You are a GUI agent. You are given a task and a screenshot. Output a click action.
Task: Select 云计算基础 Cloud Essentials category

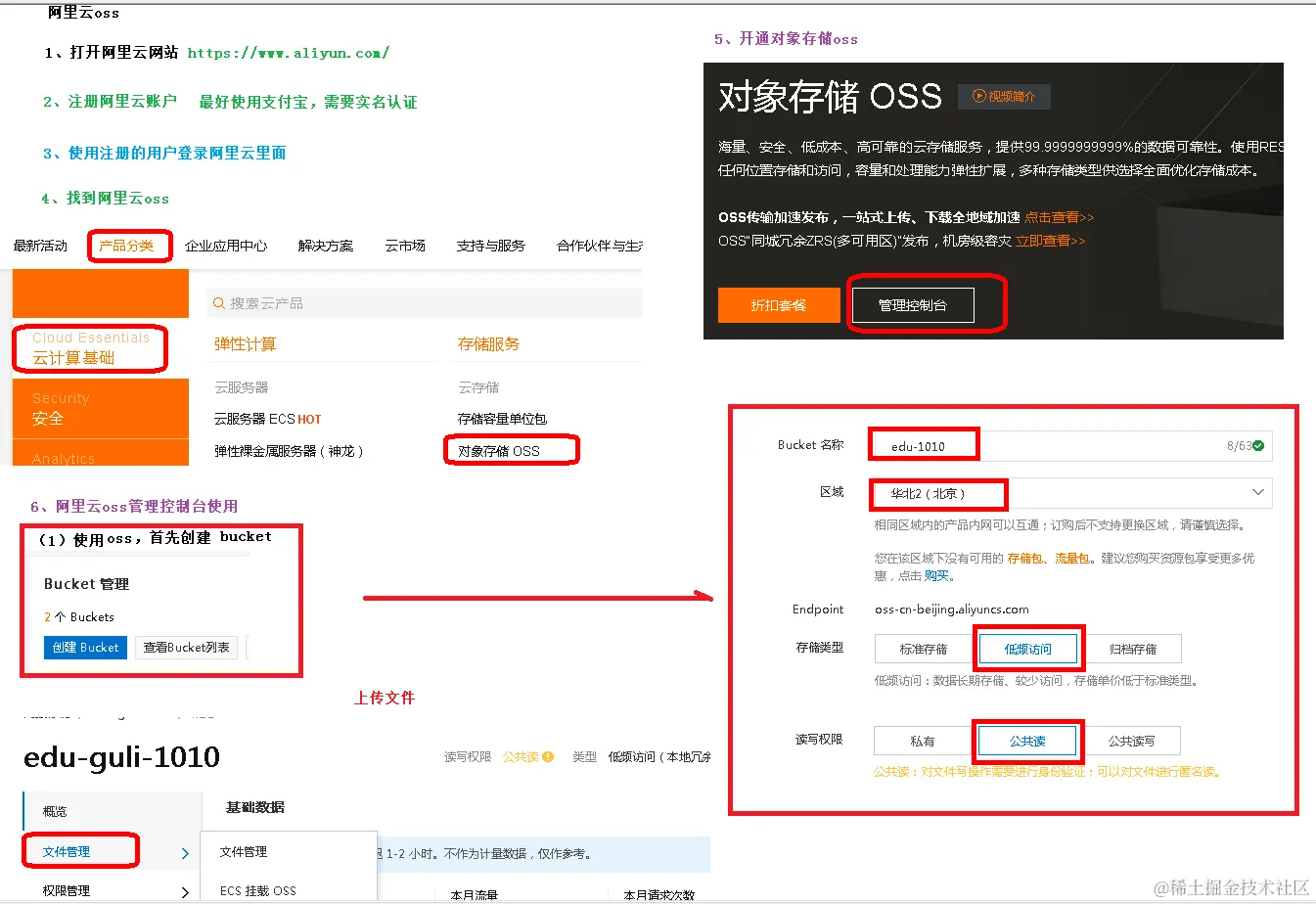point(90,348)
